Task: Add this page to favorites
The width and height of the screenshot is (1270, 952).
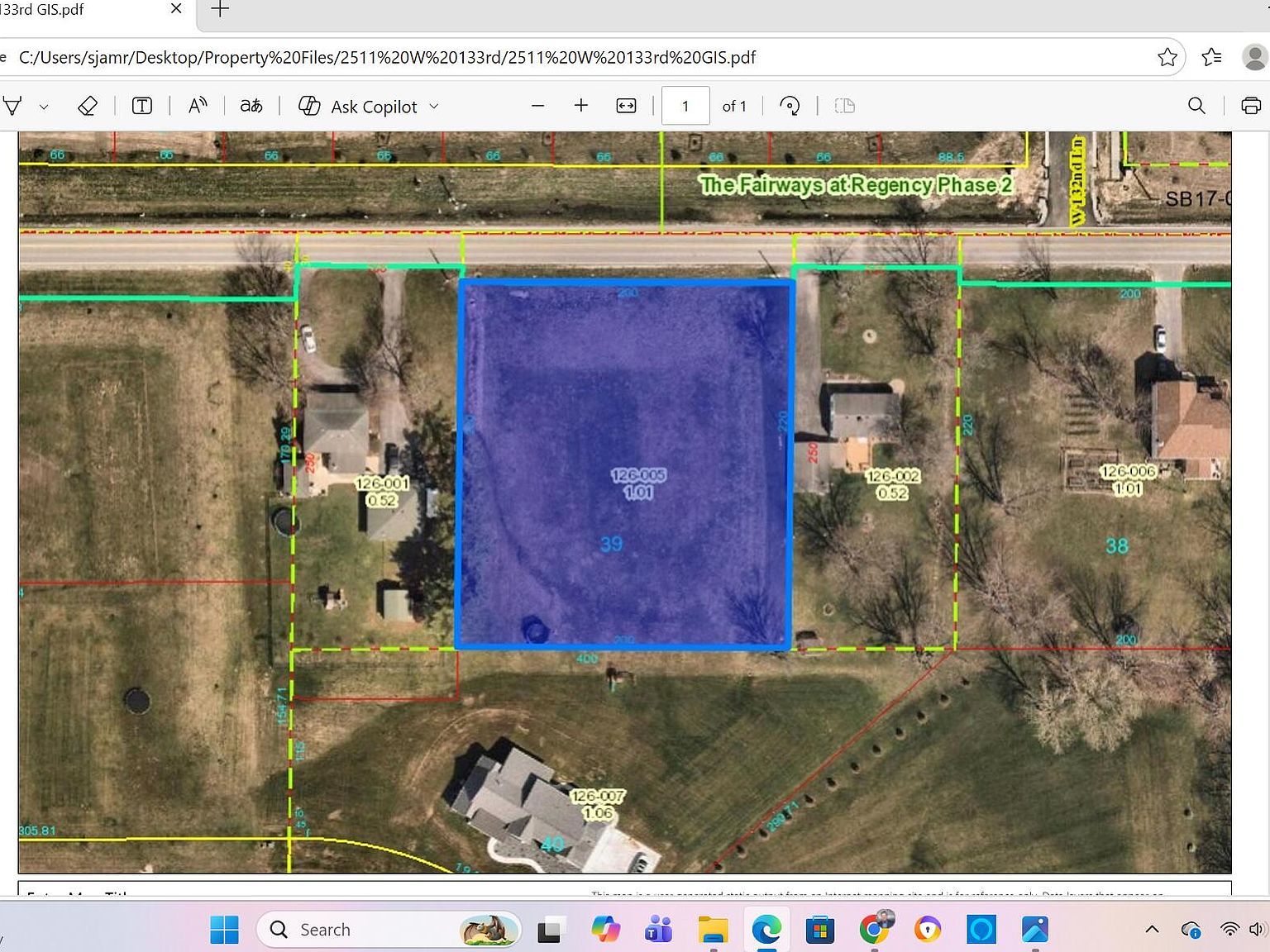Action: [1167, 57]
